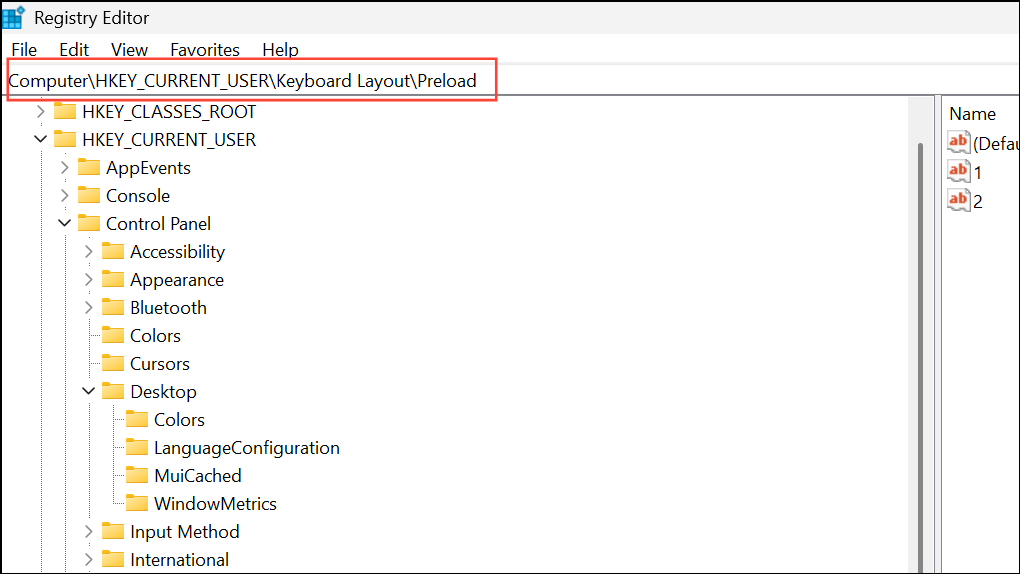Collapse the Desktop chevron
1020x574 pixels.
88,391
